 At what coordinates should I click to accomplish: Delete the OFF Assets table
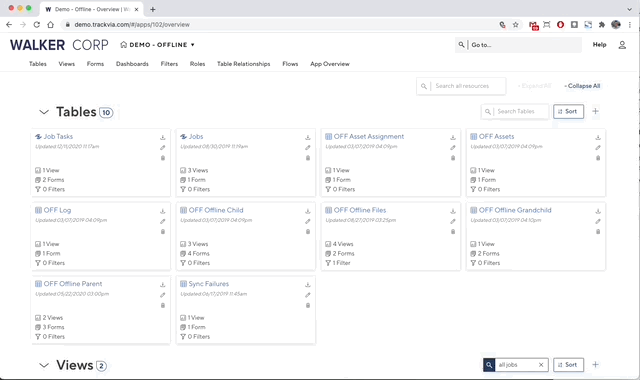598,158
